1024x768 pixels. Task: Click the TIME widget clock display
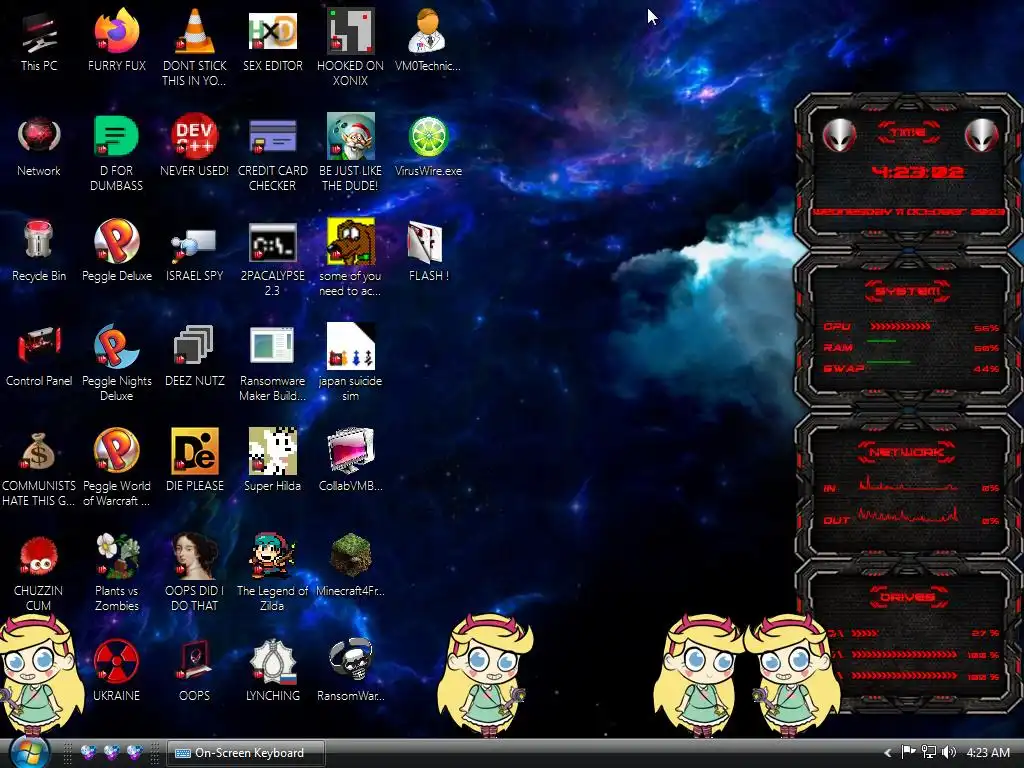(x=917, y=172)
